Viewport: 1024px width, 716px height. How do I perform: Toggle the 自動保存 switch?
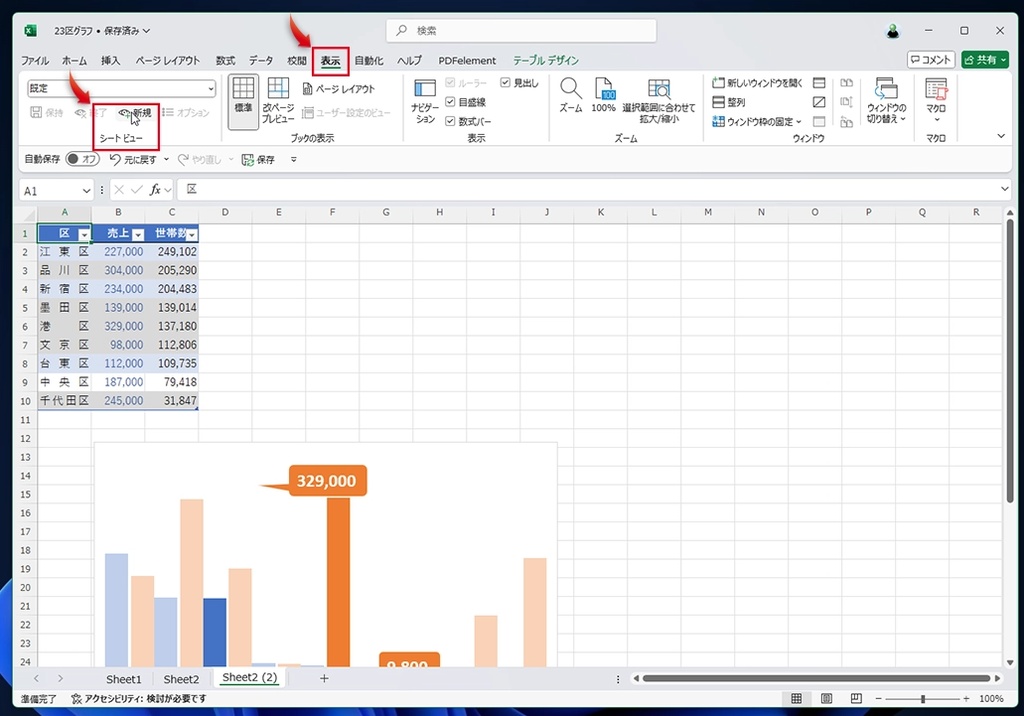(82, 159)
